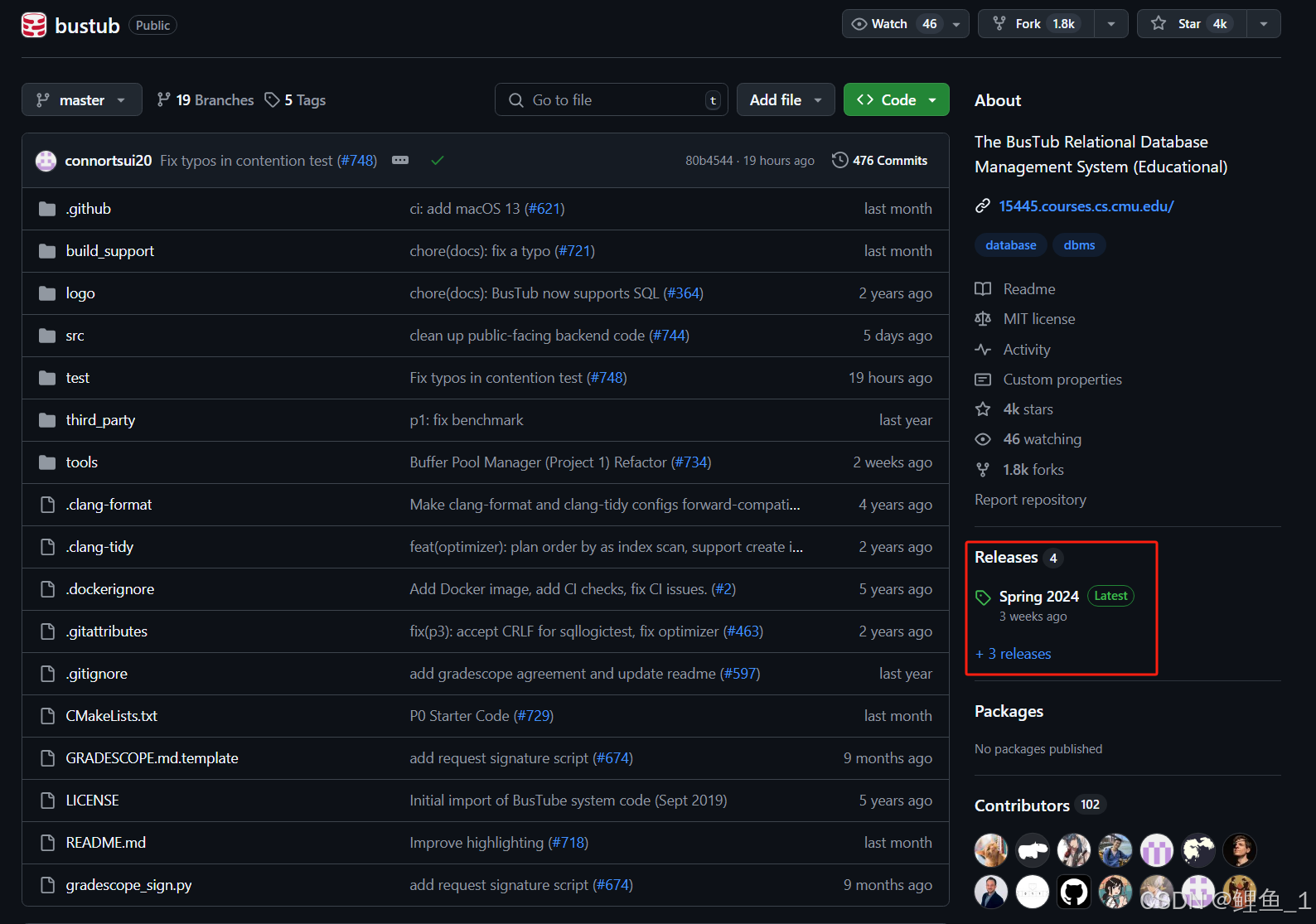Click the bustub repository logo icon
This screenshot has height=924, width=1316.
point(34,25)
